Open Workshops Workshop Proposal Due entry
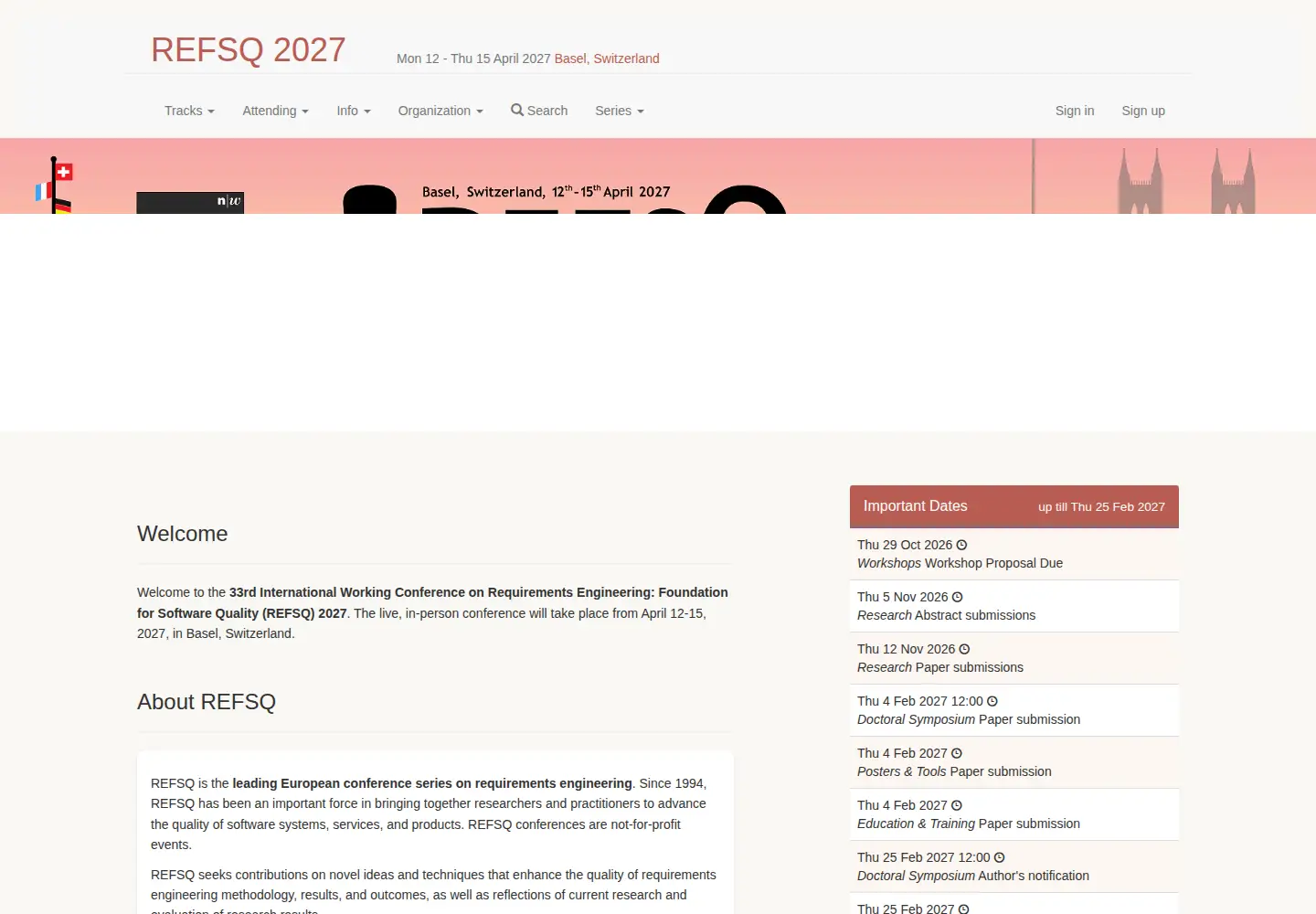This screenshot has width=1316, height=914. point(1014,554)
